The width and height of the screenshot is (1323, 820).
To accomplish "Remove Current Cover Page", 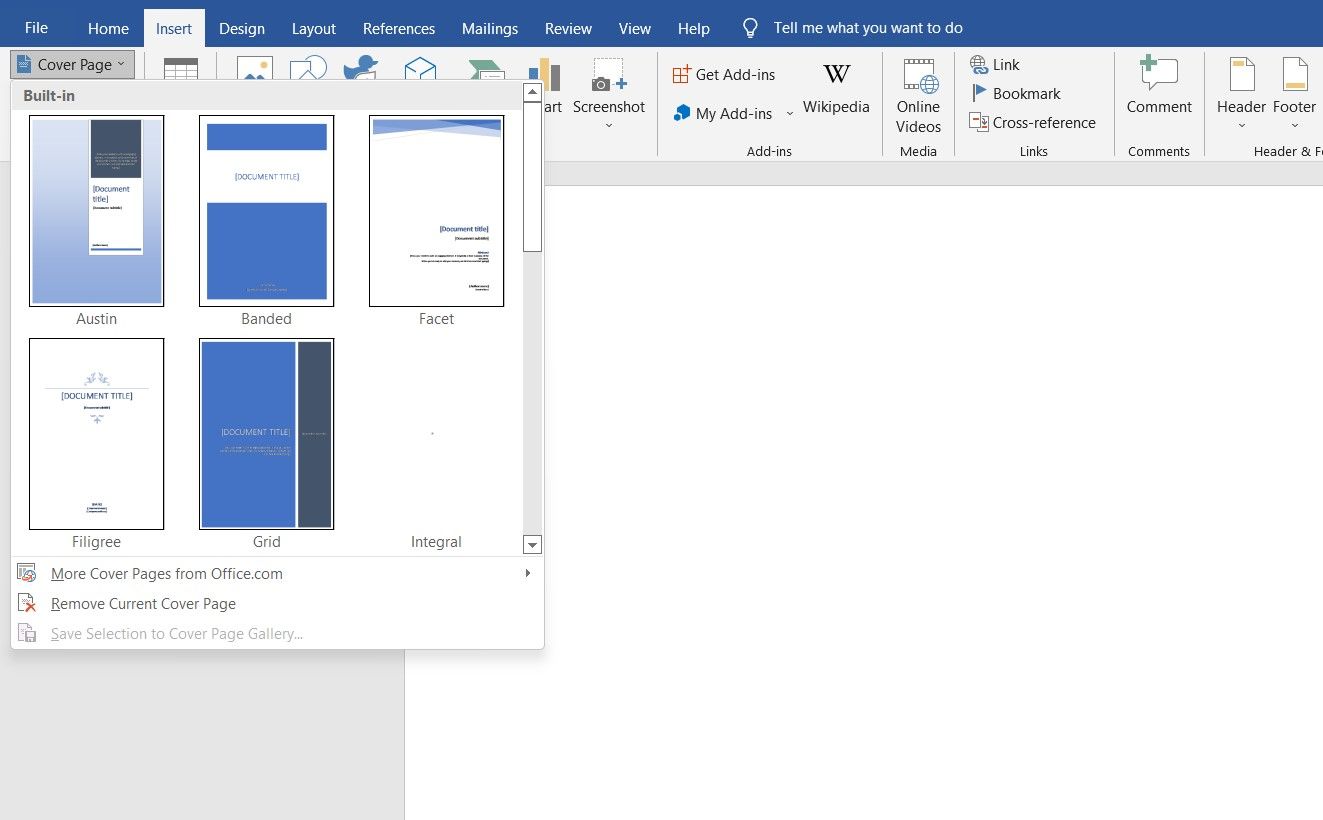I will [x=143, y=603].
